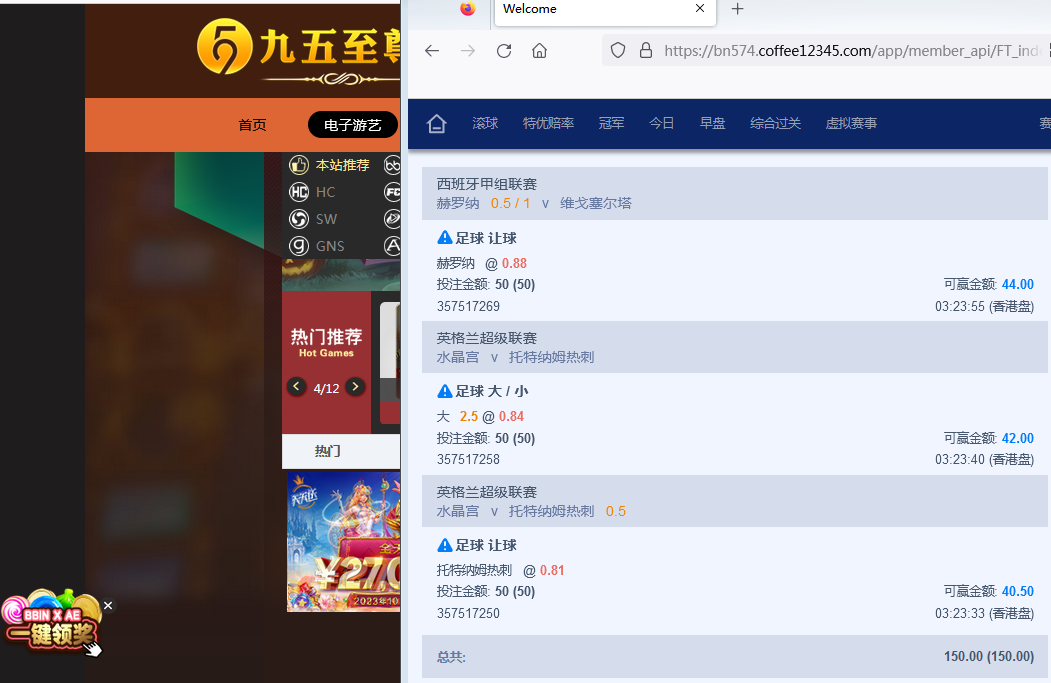
Task: Go back with the browser back arrow
Action: click(432, 51)
